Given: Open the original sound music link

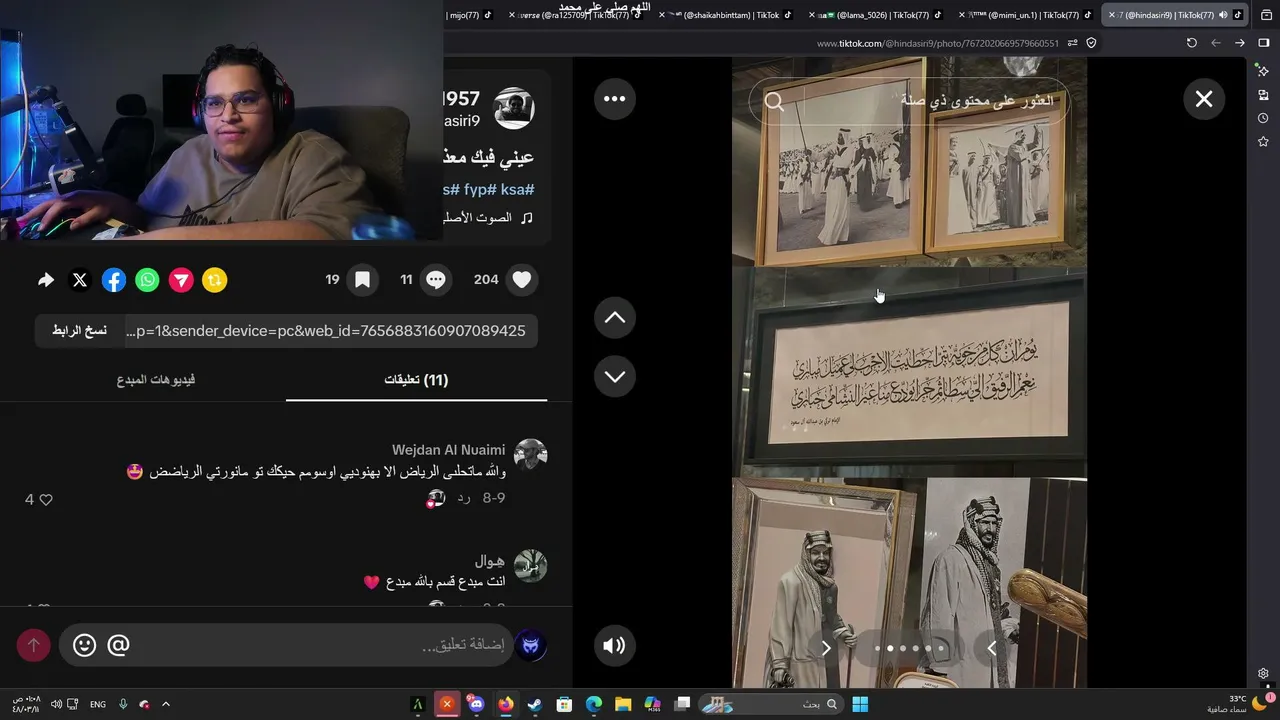Looking at the screenshot, I should (487, 217).
